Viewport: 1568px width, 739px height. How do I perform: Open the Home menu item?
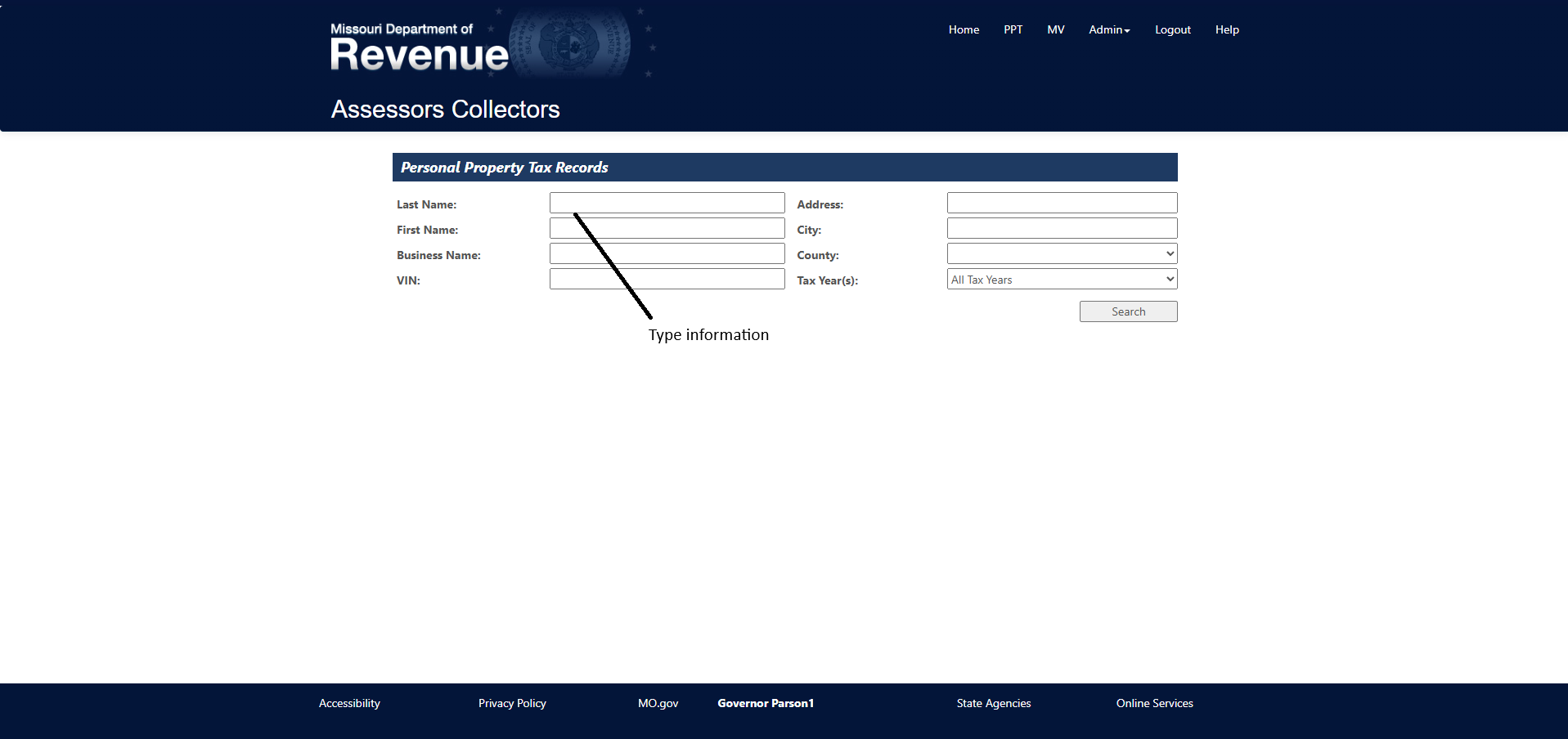(964, 29)
